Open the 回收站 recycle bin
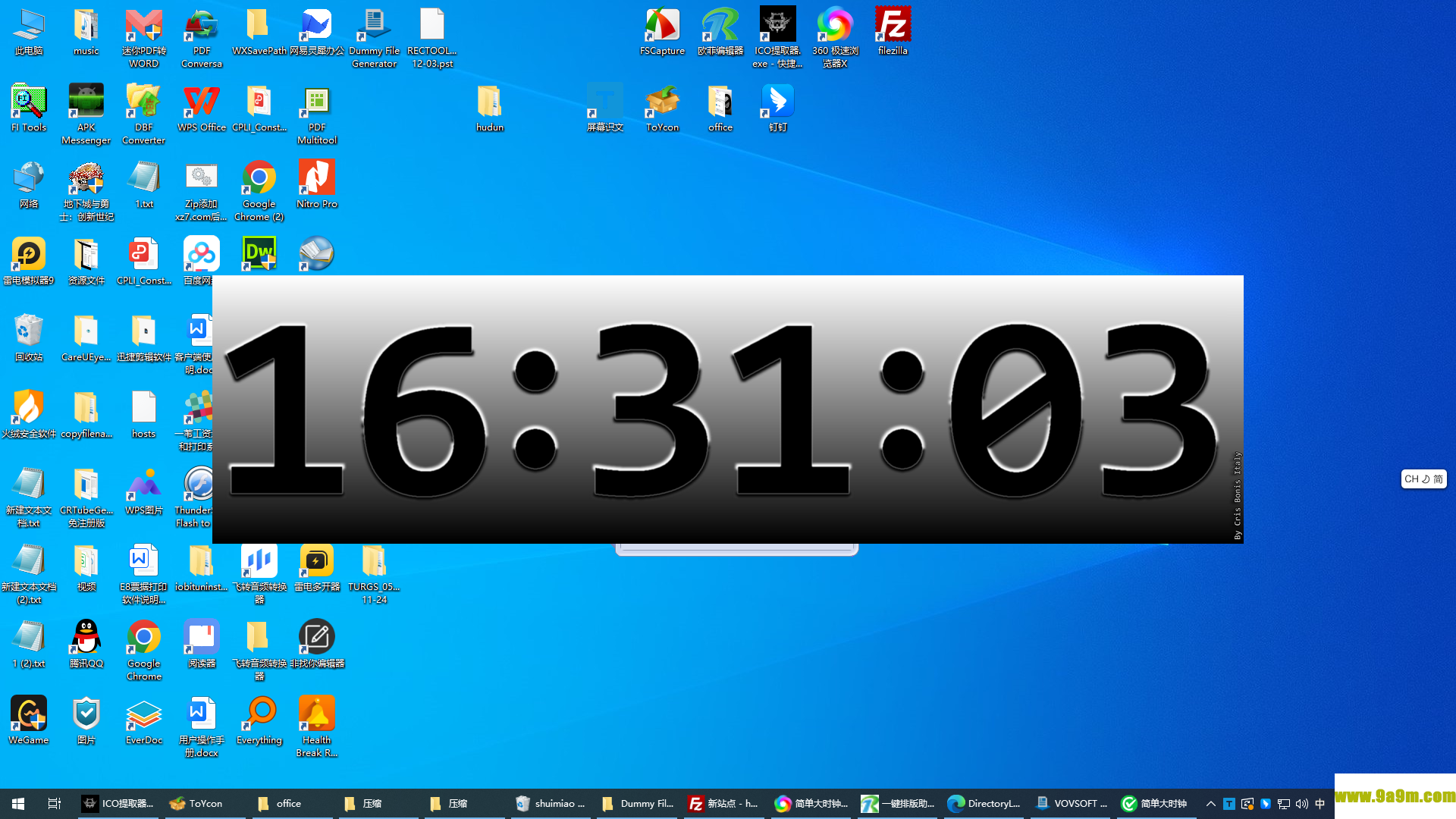Image resolution: width=1456 pixels, height=819 pixels. point(28,338)
